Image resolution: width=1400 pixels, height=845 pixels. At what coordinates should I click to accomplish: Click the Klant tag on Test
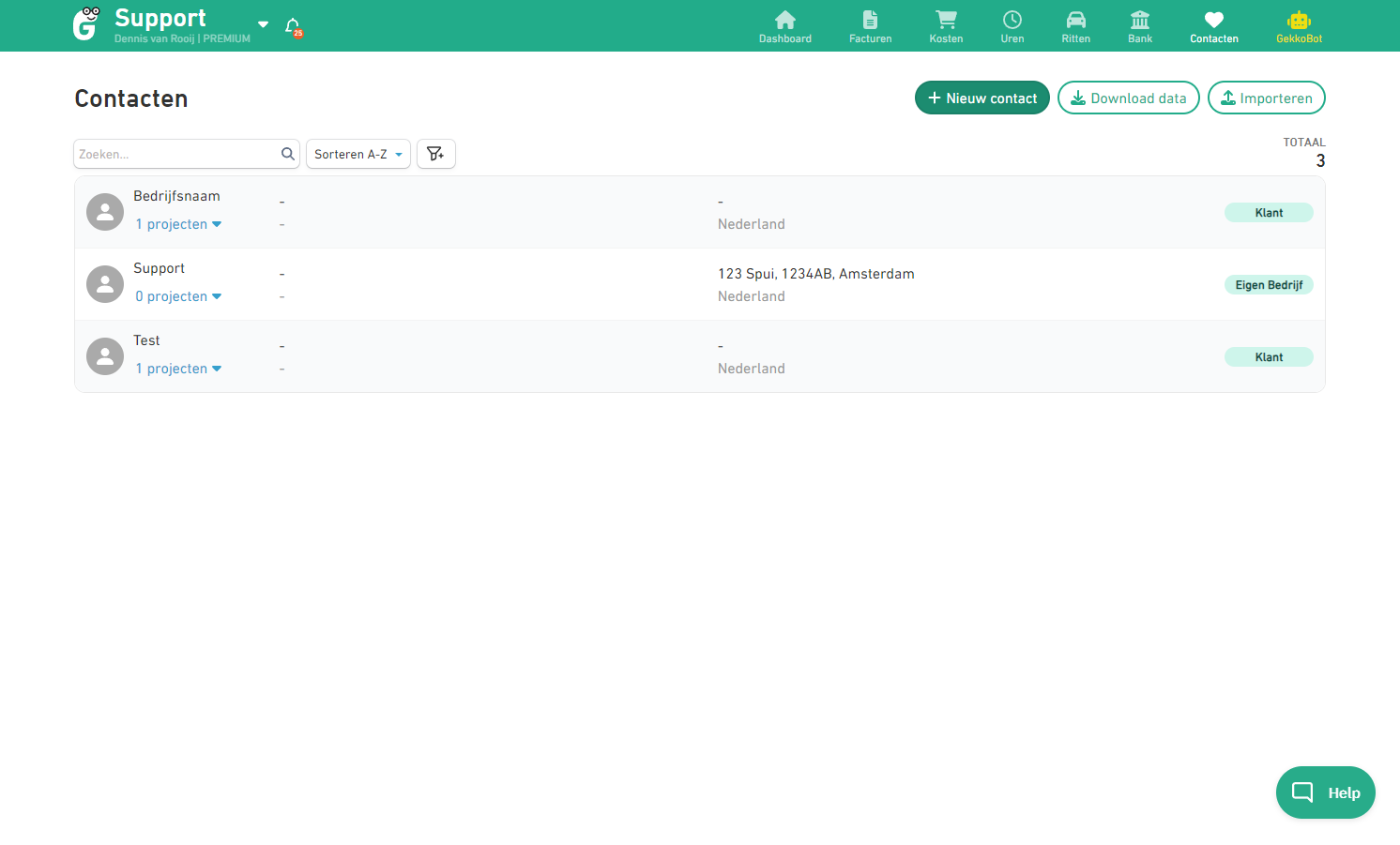click(1269, 357)
